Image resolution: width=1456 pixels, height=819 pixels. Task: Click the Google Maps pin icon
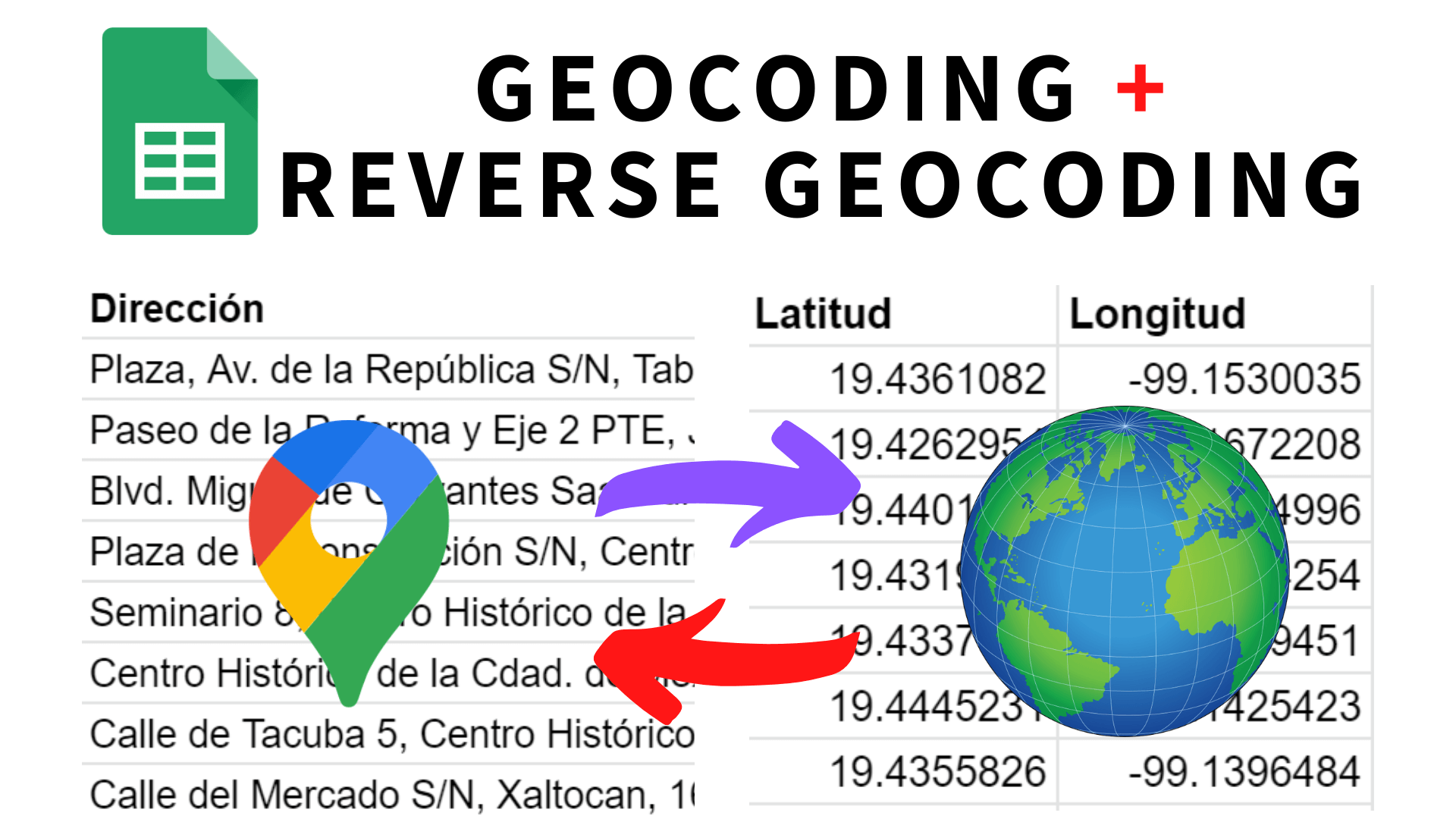pos(349,563)
